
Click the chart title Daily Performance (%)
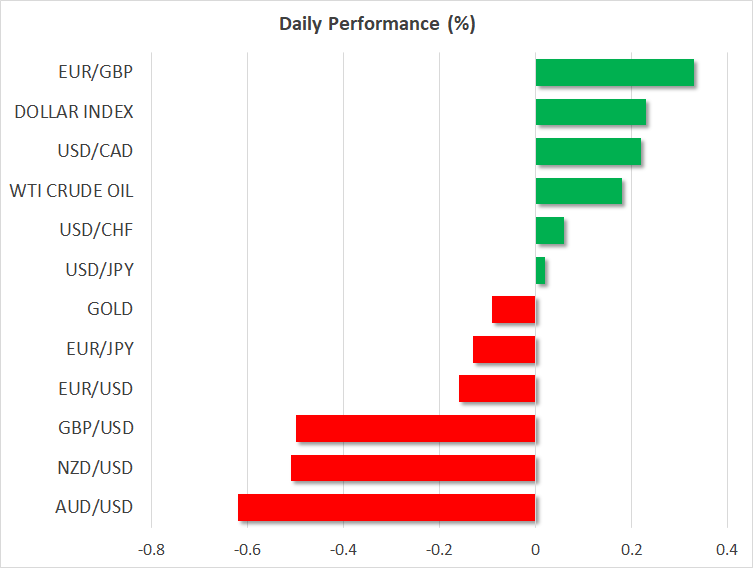pyautogui.click(x=376, y=24)
